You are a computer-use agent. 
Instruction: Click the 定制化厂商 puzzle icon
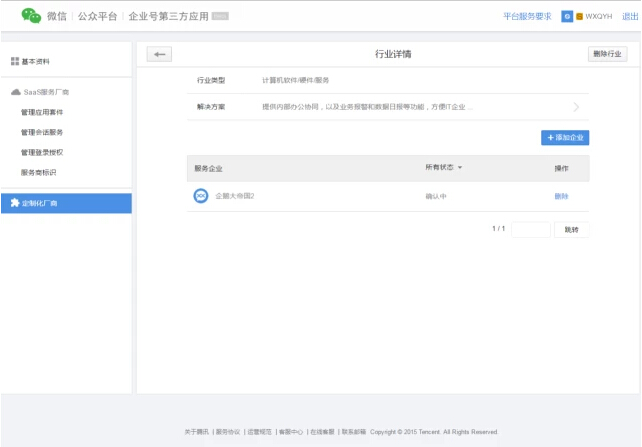pyautogui.click(x=15, y=203)
